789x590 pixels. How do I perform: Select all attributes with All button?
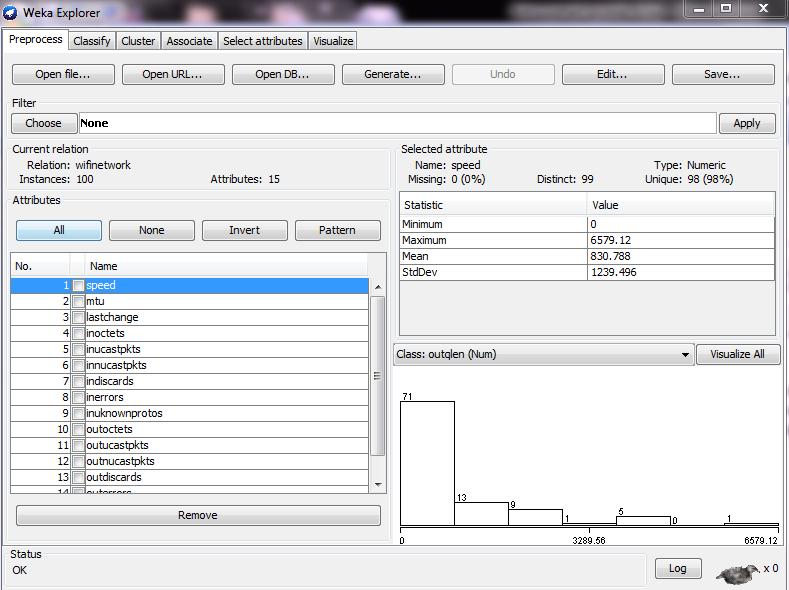tap(59, 230)
